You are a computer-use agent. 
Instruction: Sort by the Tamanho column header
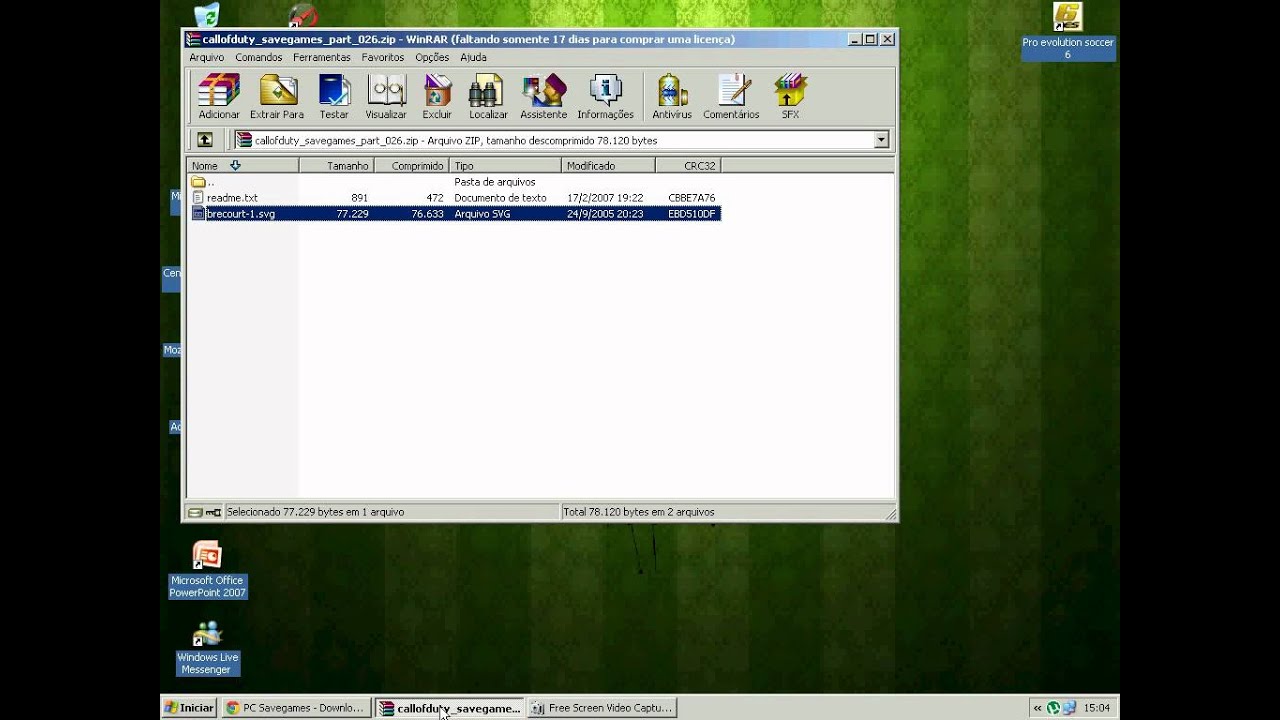(337, 166)
